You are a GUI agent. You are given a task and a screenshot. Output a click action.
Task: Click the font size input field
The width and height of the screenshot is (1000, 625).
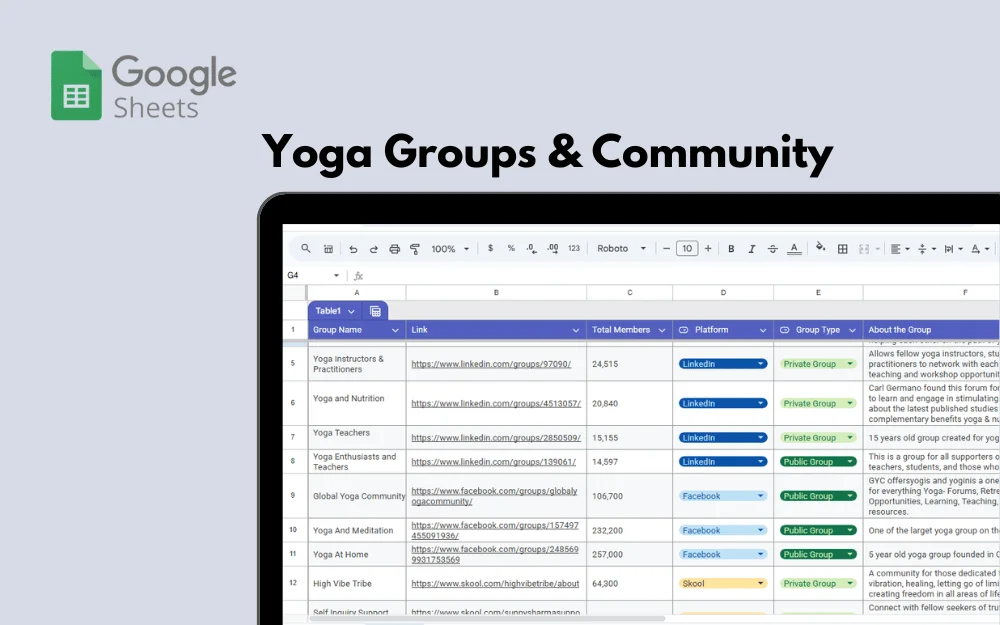686,249
